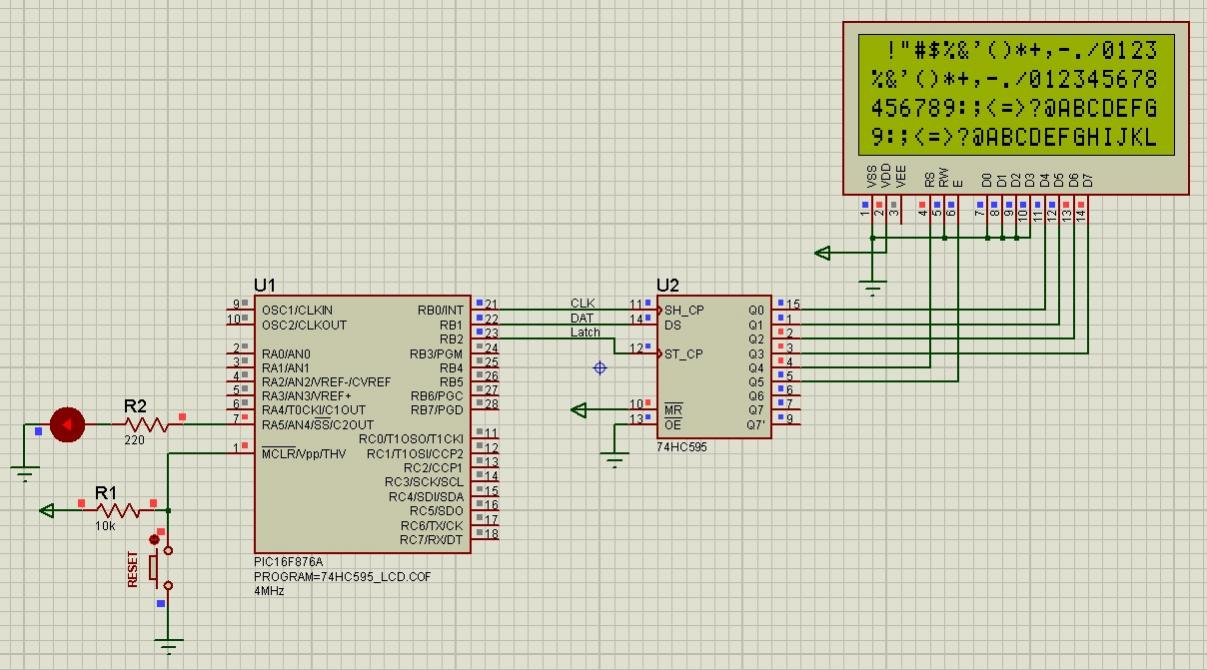Click the DAT wire label
Image resolution: width=1207 pixels, height=670 pixels.
pyautogui.click(x=582, y=318)
